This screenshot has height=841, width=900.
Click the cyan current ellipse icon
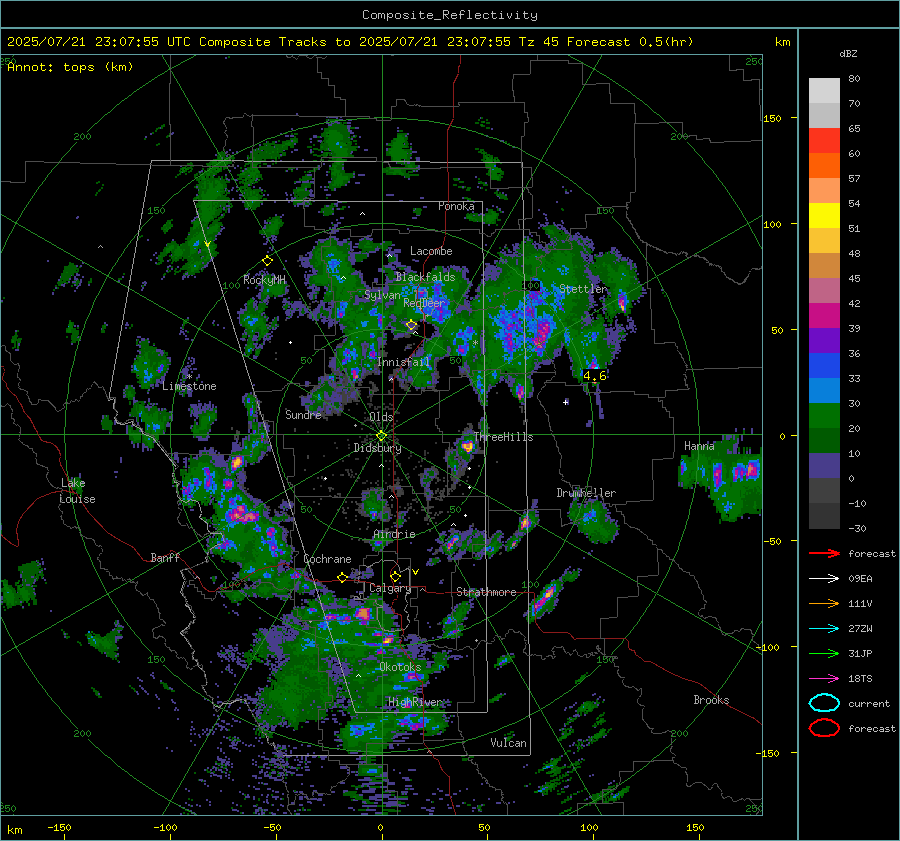click(x=824, y=703)
